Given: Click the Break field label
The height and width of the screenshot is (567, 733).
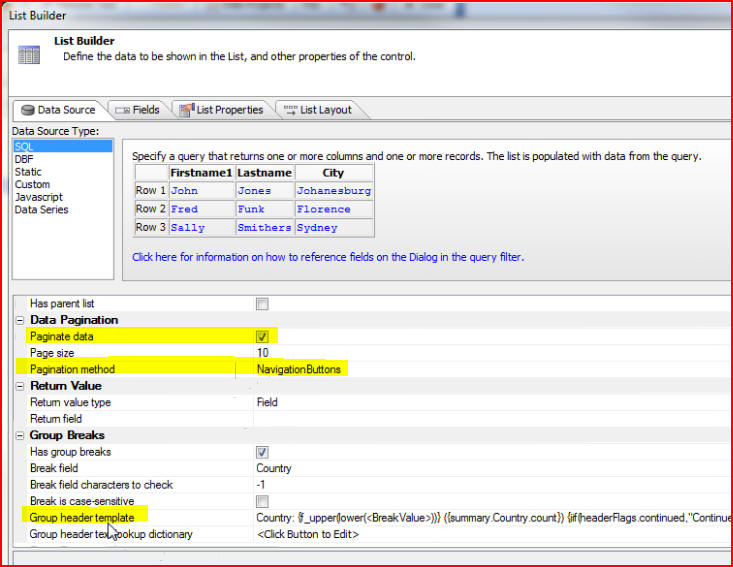Looking at the screenshot, I should pos(54,468).
